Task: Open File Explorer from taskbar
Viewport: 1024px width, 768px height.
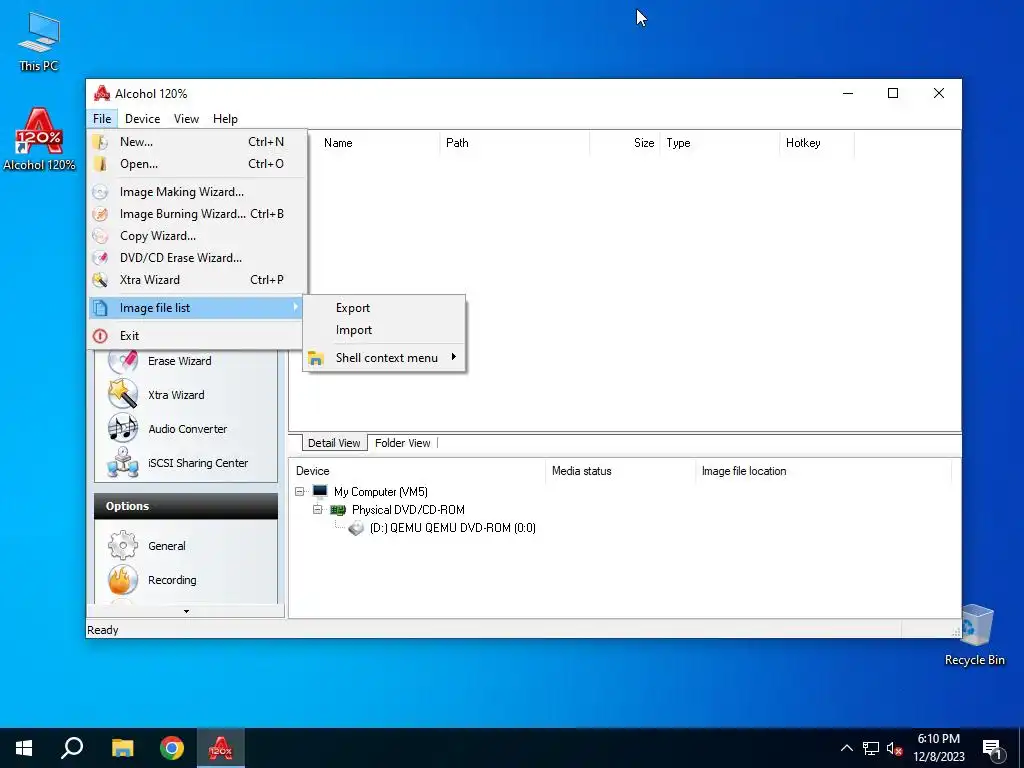Action: click(122, 748)
